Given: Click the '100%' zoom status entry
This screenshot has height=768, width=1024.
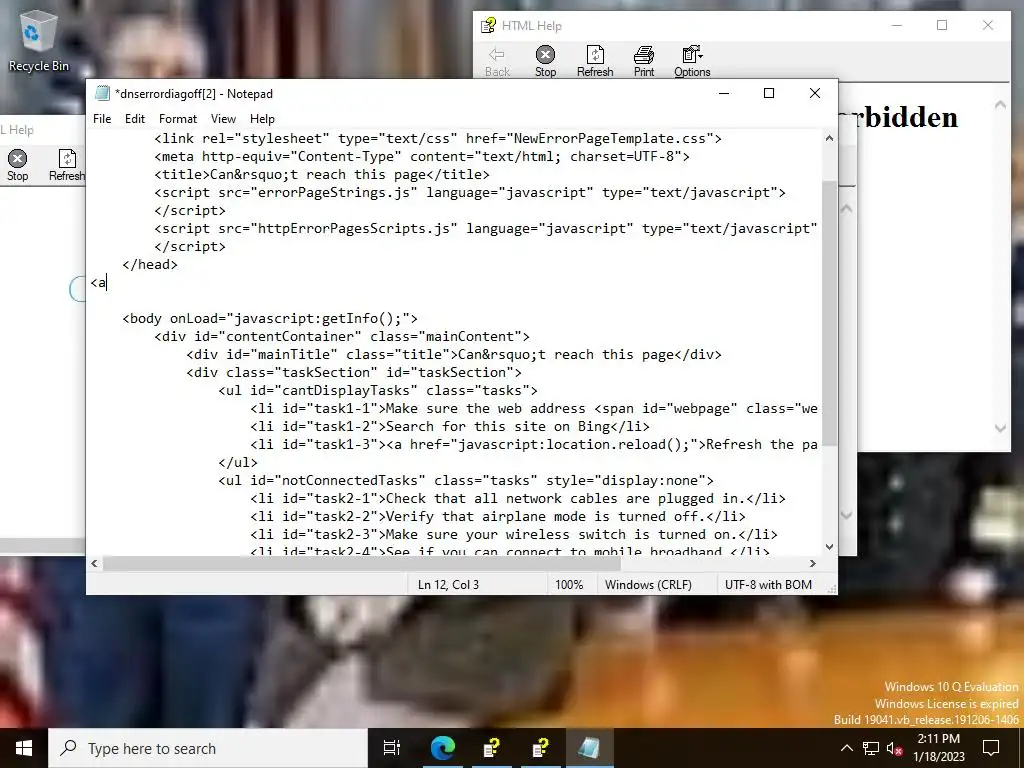Looking at the screenshot, I should tap(569, 584).
